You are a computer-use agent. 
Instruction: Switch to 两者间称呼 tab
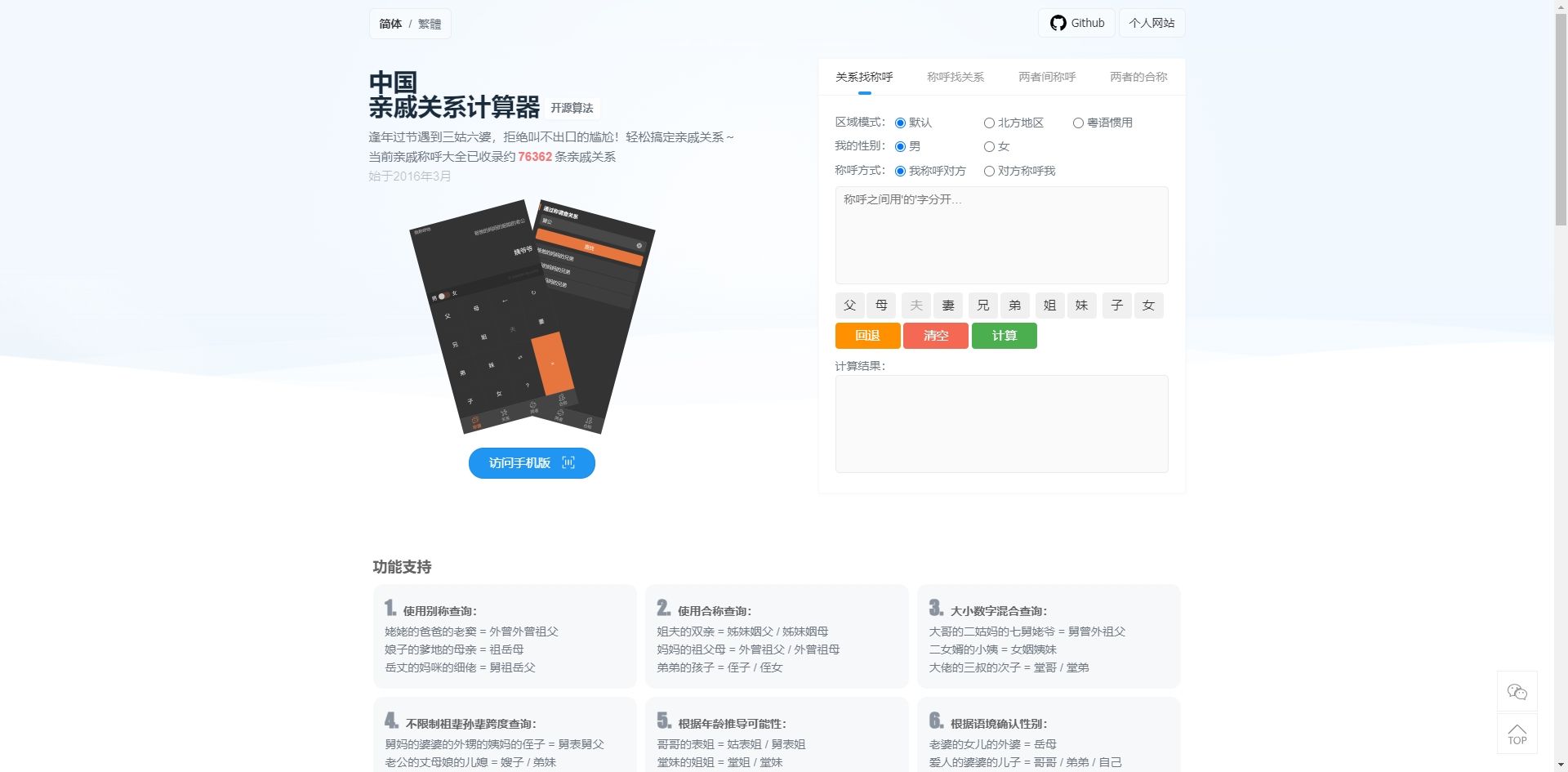pyautogui.click(x=1047, y=77)
